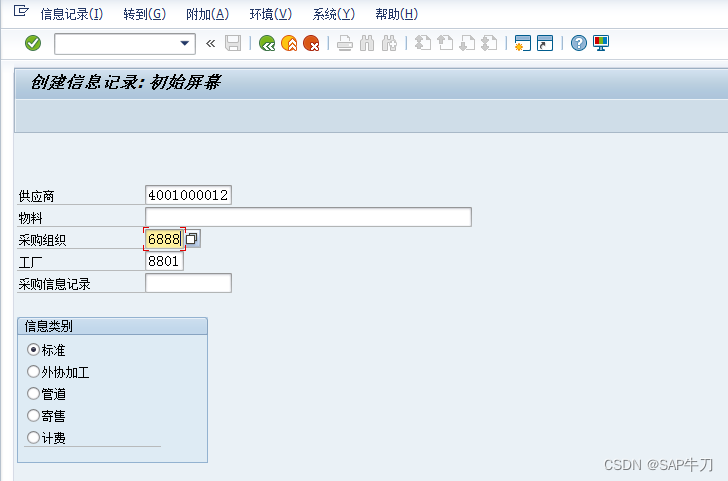728x481 pixels.
Task: Open the command field dropdown arrow
Action: coord(185,43)
